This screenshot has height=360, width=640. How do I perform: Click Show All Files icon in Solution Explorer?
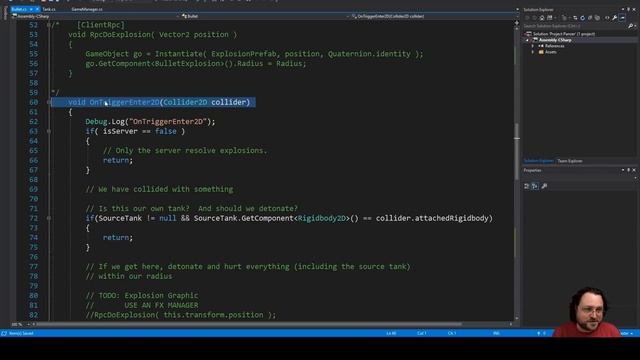point(597,18)
